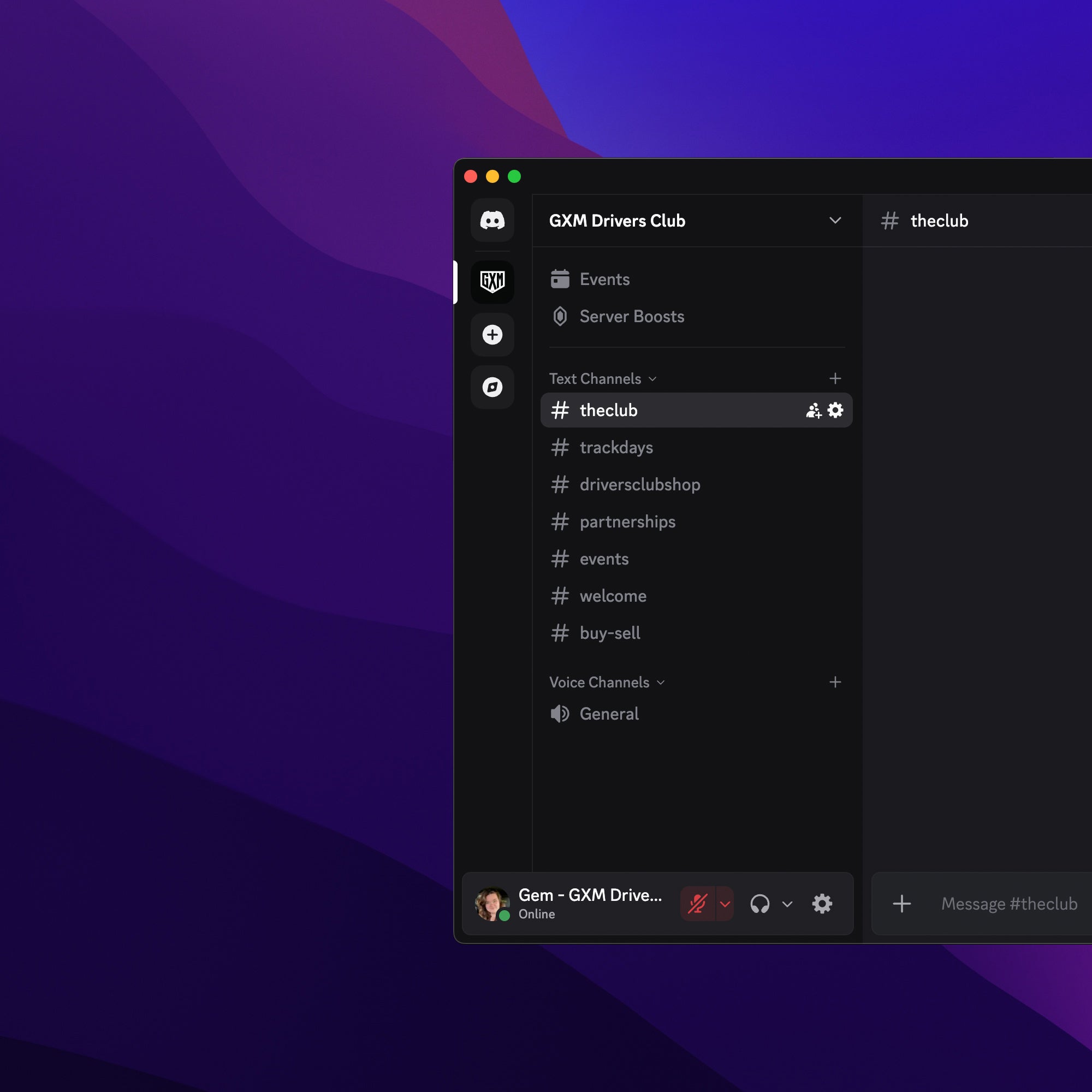Unmute the microphone

tap(697, 903)
